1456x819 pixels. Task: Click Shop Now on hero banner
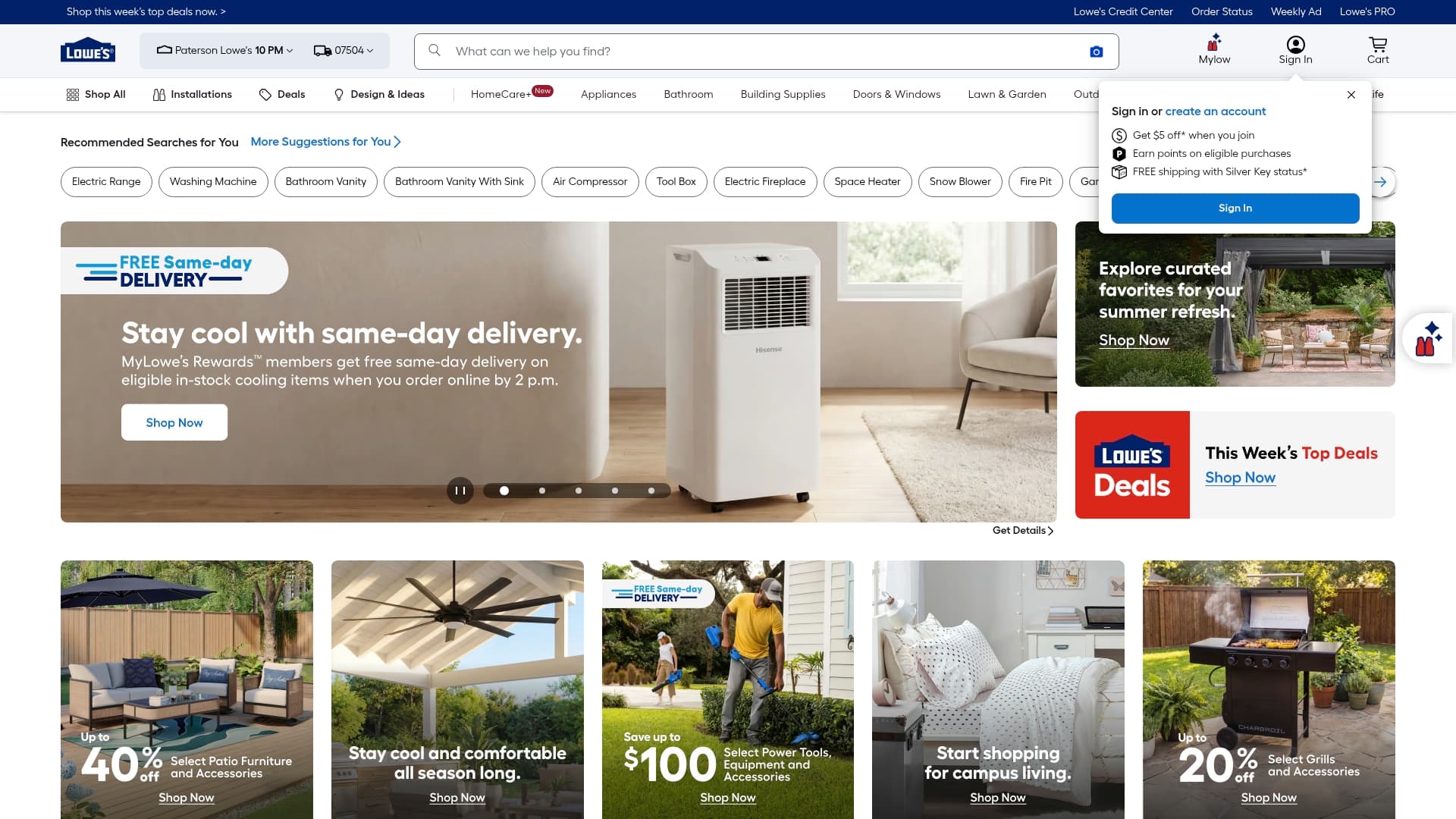174,422
